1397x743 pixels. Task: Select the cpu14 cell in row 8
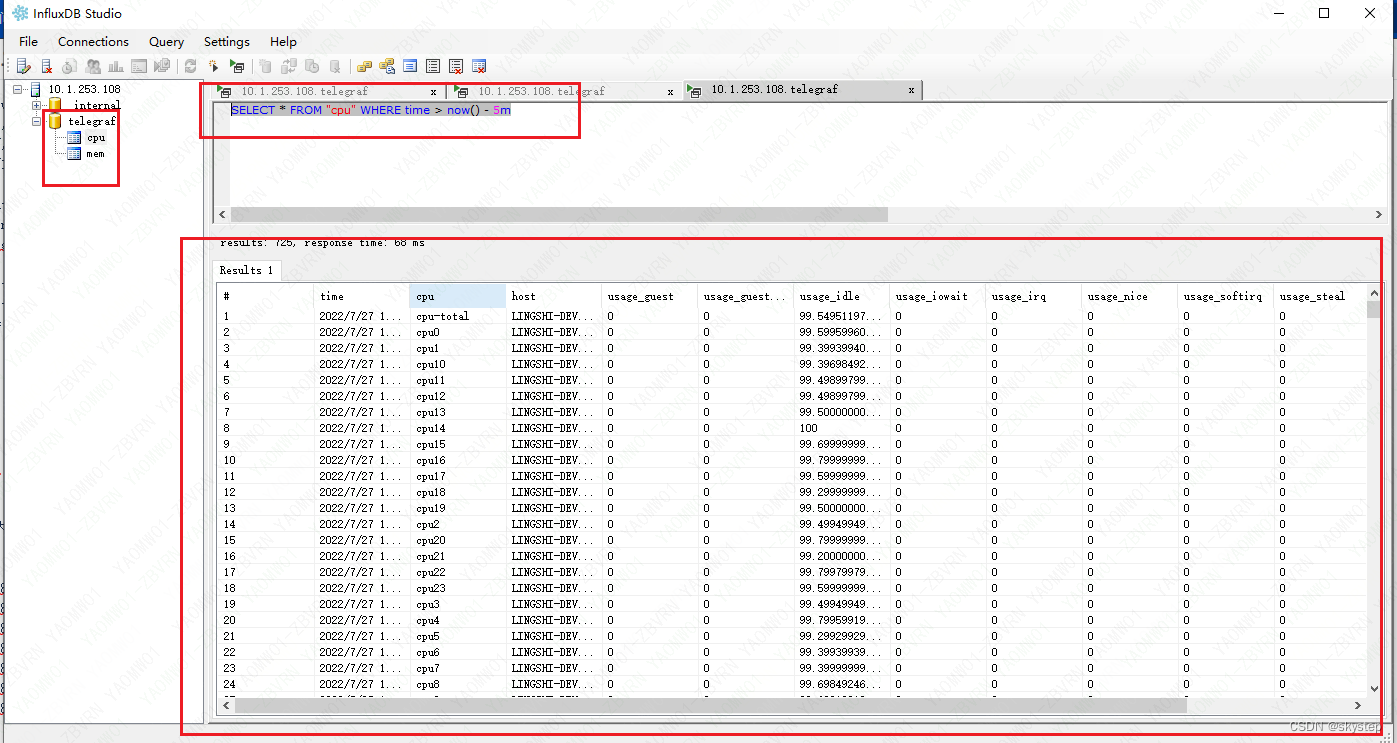[x=457, y=428]
